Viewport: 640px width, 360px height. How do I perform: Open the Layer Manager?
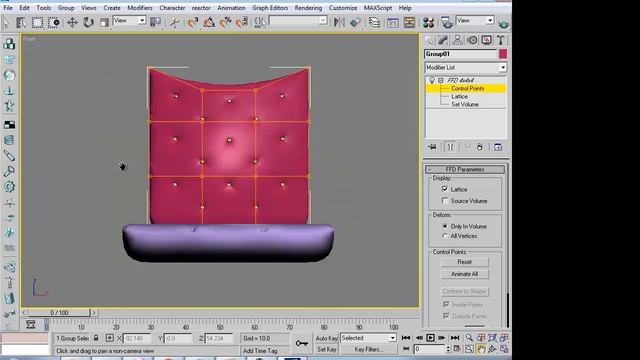[x=374, y=22]
